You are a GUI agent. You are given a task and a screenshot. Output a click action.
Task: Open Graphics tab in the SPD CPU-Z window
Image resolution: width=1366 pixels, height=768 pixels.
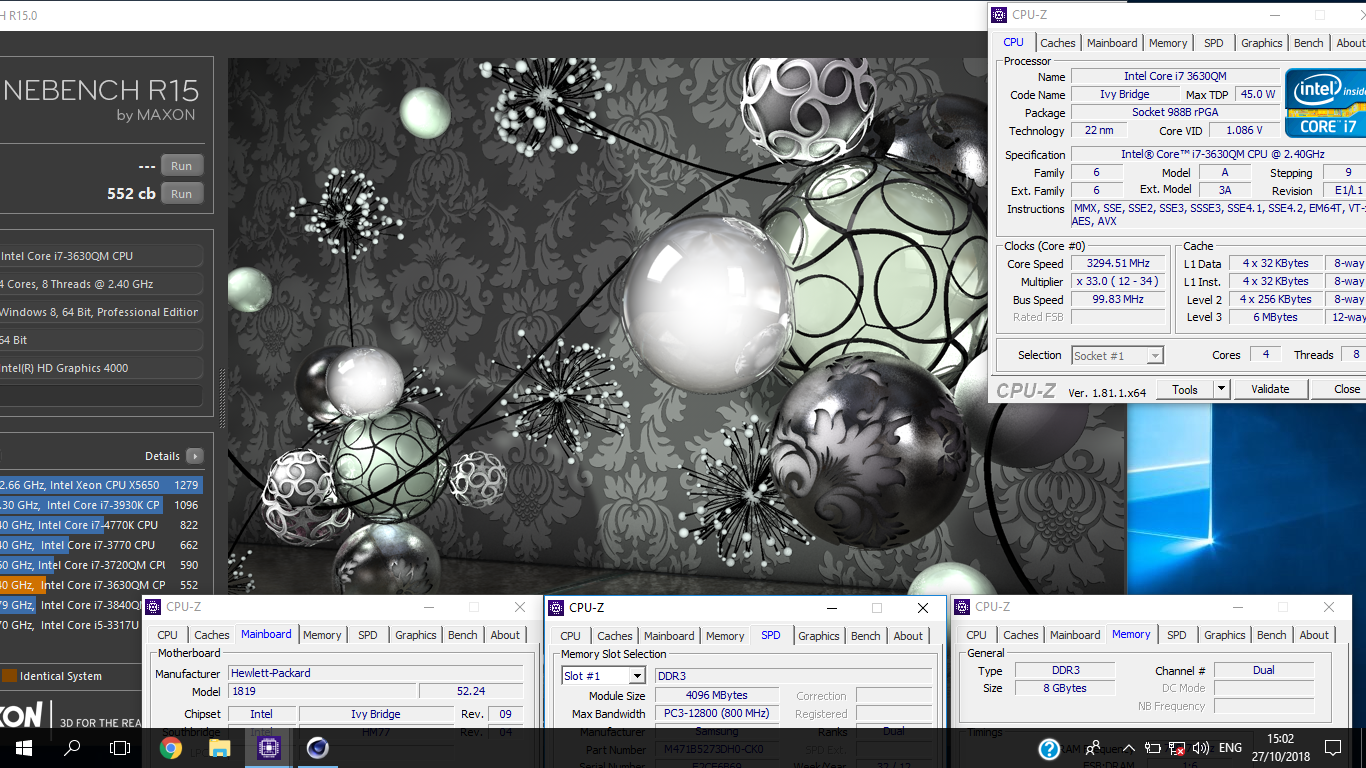point(818,636)
